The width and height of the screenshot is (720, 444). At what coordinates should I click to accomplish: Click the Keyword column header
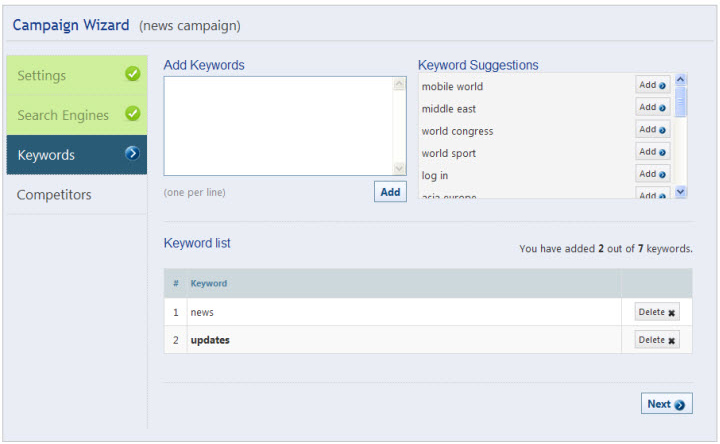pos(209,283)
